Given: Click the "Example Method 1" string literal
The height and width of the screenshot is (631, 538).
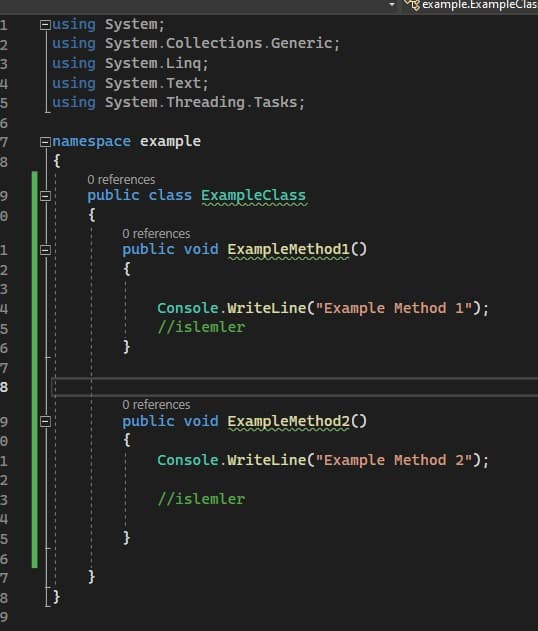Looking at the screenshot, I should 394,308.
